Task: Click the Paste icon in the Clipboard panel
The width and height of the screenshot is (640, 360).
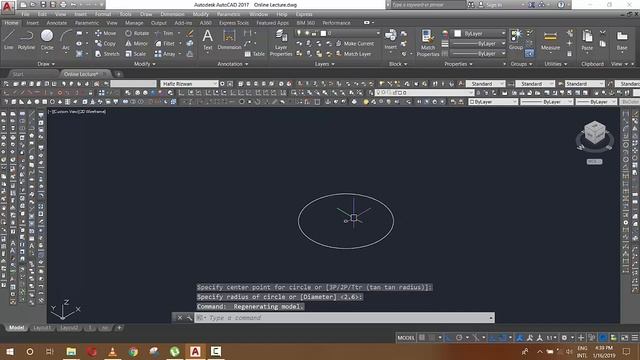Action: point(587,40)
